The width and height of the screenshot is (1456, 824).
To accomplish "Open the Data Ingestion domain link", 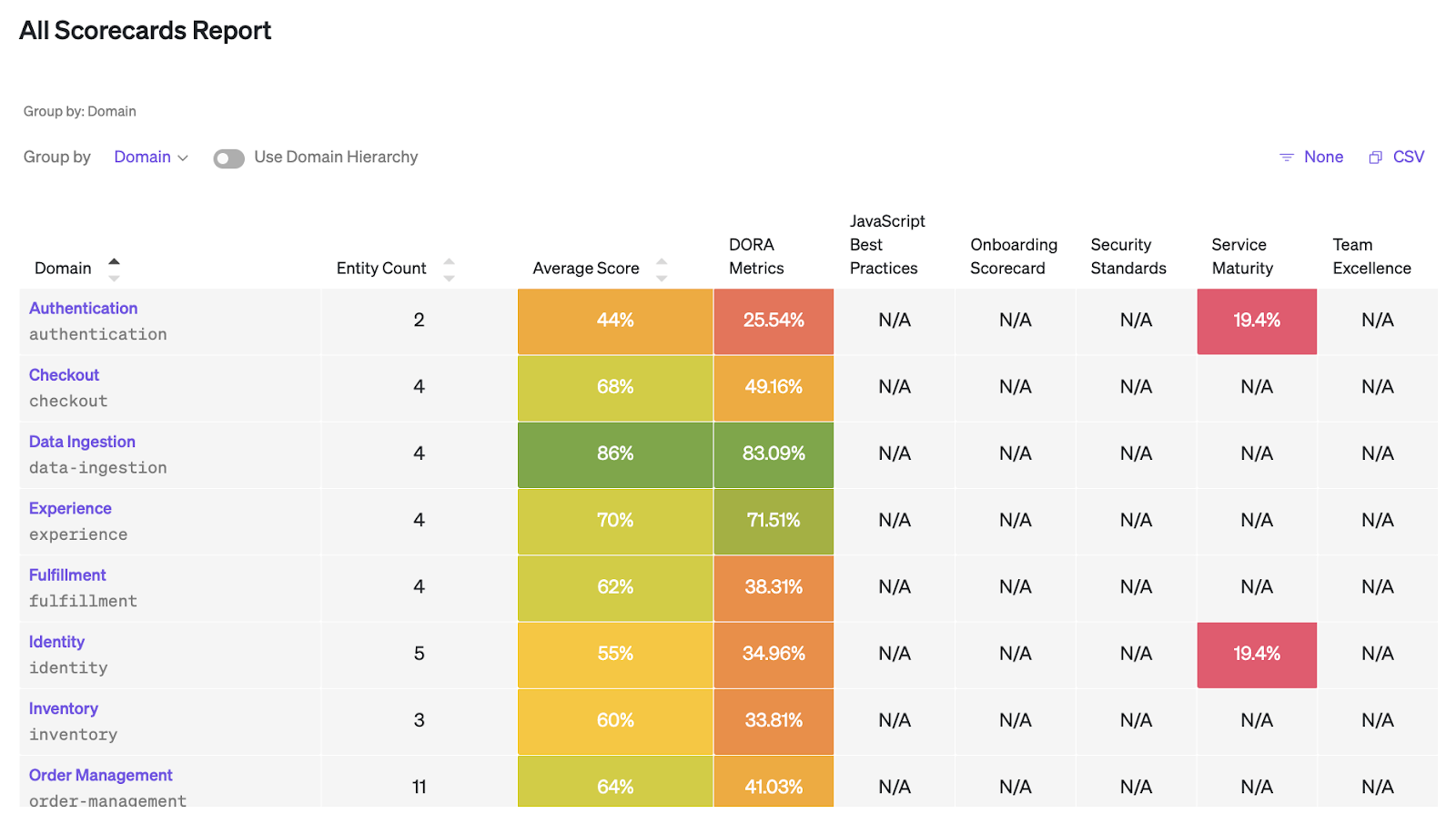I will (x=82, y=442).
